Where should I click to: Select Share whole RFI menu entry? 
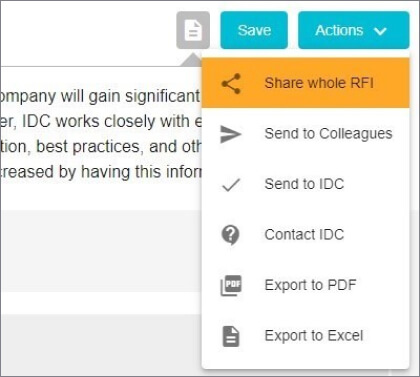306,83
